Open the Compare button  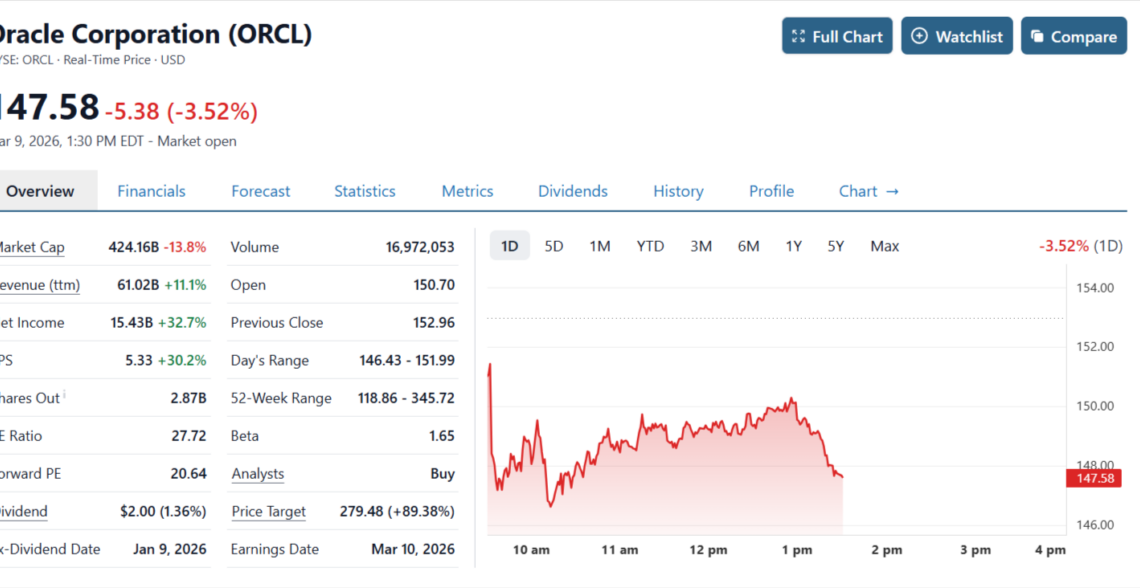1074,36
